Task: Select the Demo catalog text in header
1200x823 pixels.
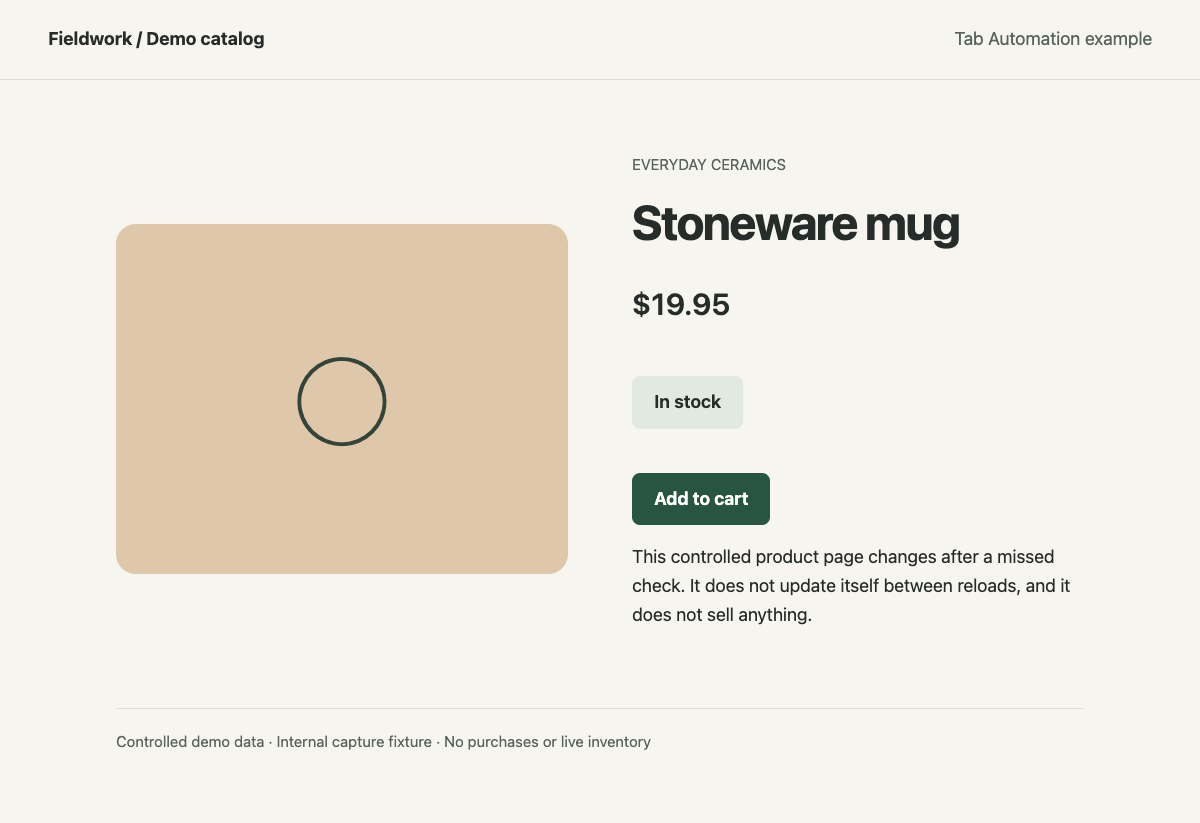Action: click(206, 39)
